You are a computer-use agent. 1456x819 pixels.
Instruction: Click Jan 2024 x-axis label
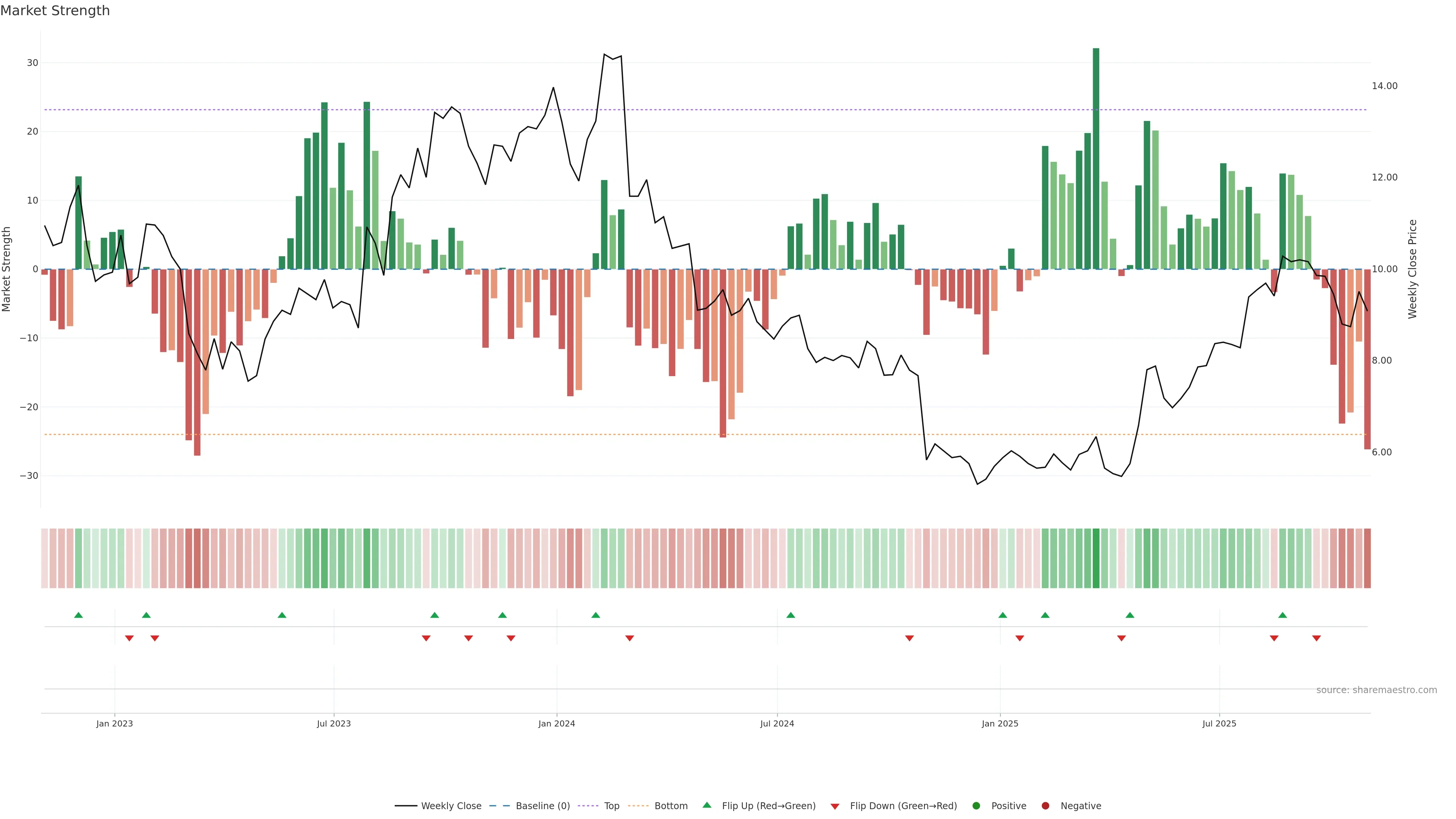(x=557, y=723)
